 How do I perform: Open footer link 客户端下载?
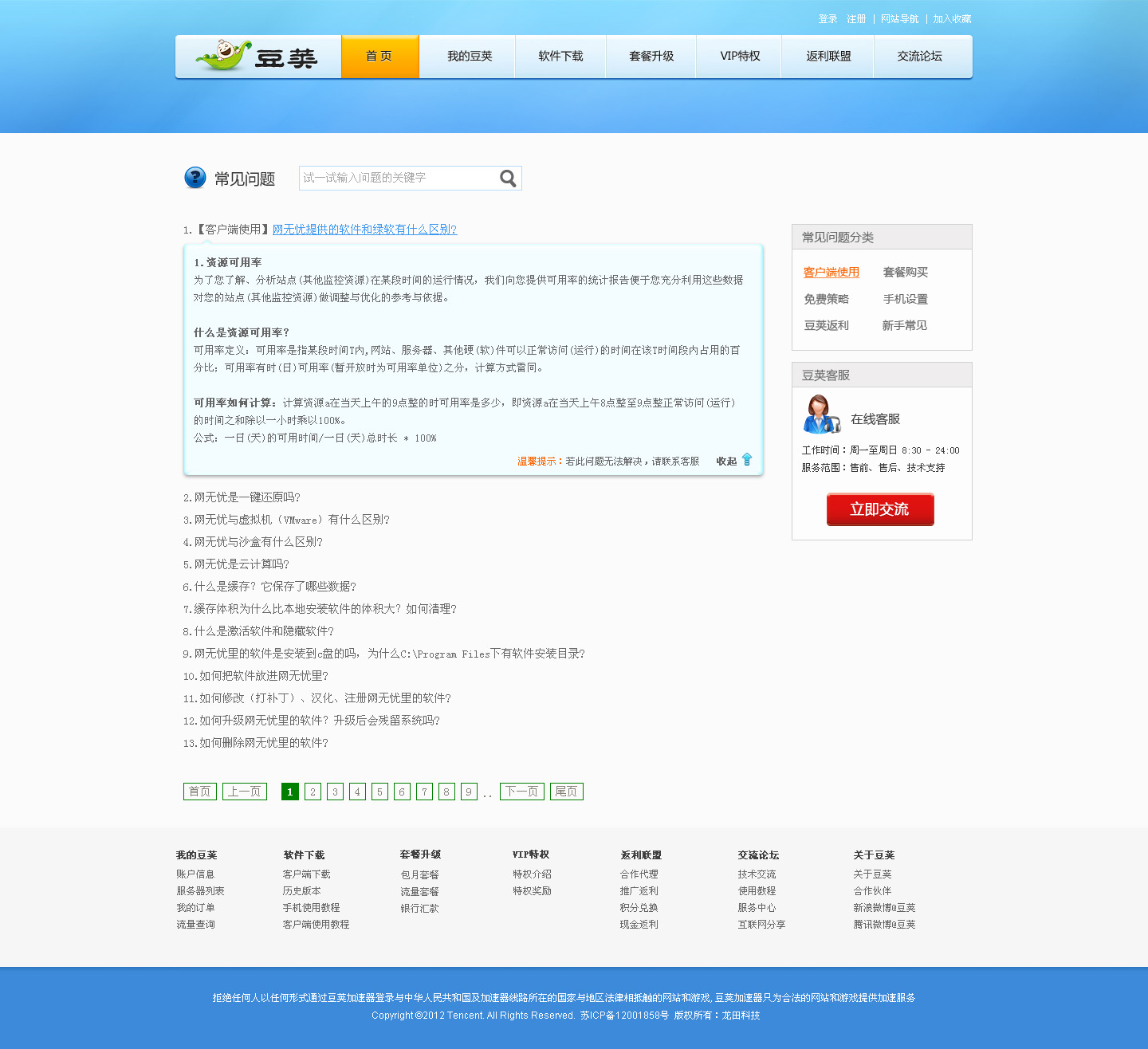click(306, 874)
